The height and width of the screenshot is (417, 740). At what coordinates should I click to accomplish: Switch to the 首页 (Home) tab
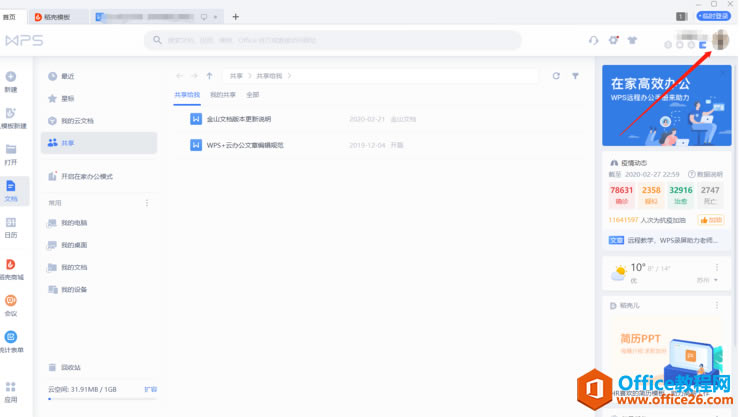[x=9, y=17]
